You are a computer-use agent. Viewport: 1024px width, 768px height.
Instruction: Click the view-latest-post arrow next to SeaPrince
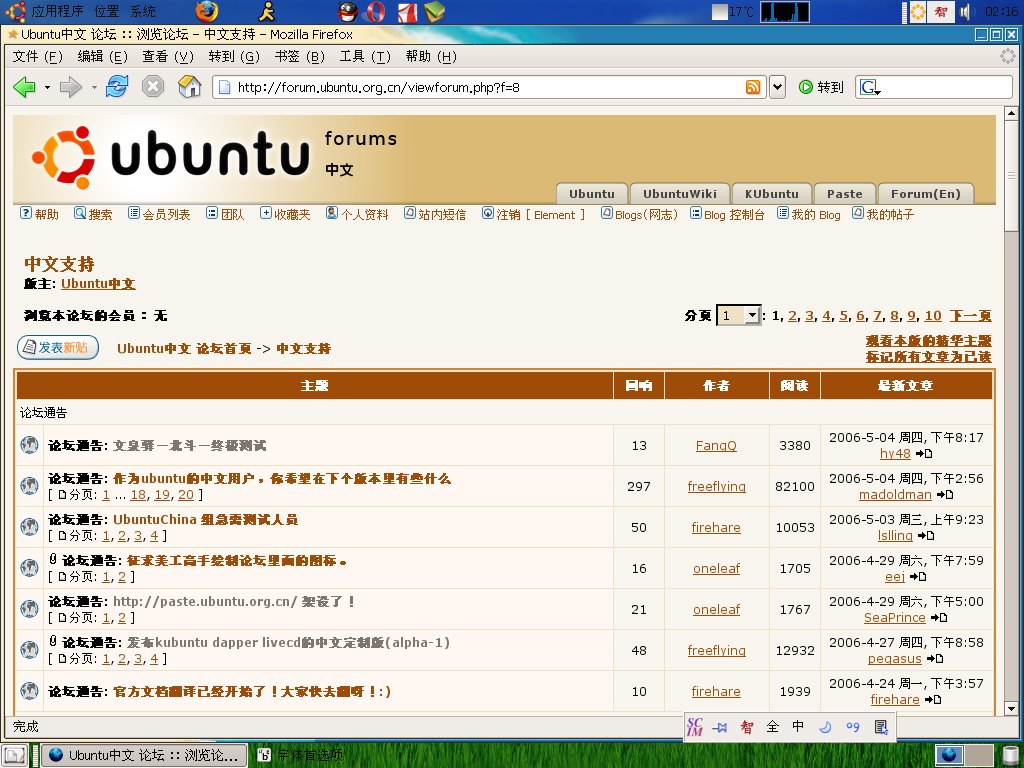point(938,618)
